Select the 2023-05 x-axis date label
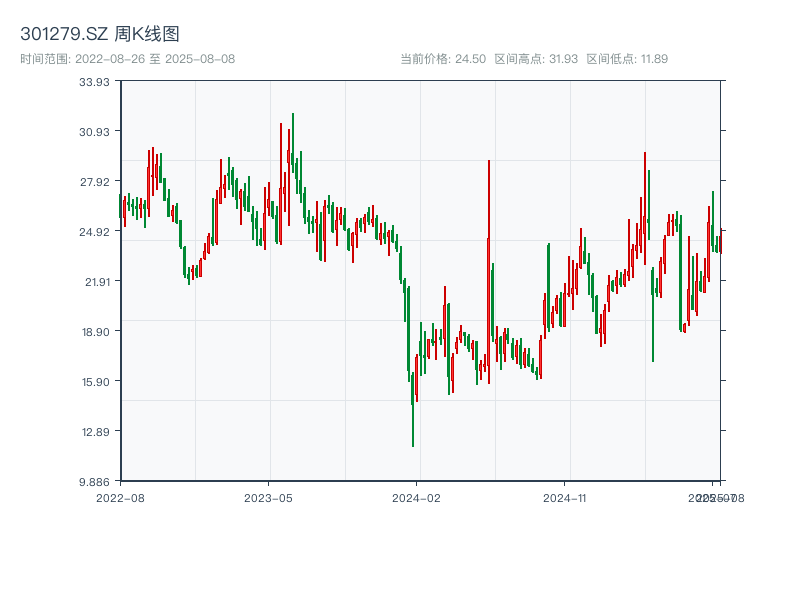Image resolution: width=800 pixels, height=600 pixels. pyautogui.click(x=268, y=497)
